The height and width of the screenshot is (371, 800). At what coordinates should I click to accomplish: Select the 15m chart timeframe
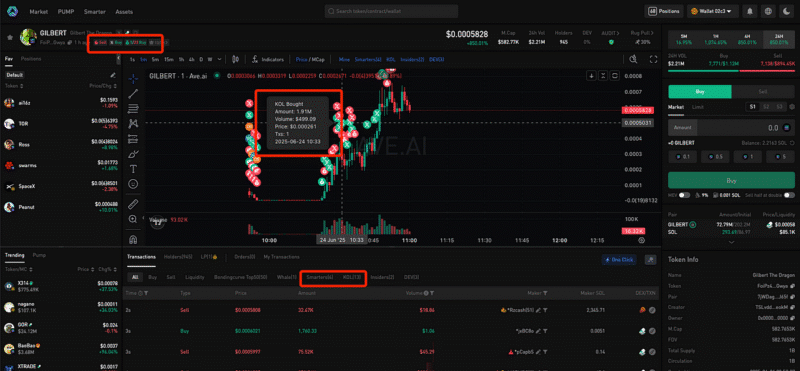168,60
